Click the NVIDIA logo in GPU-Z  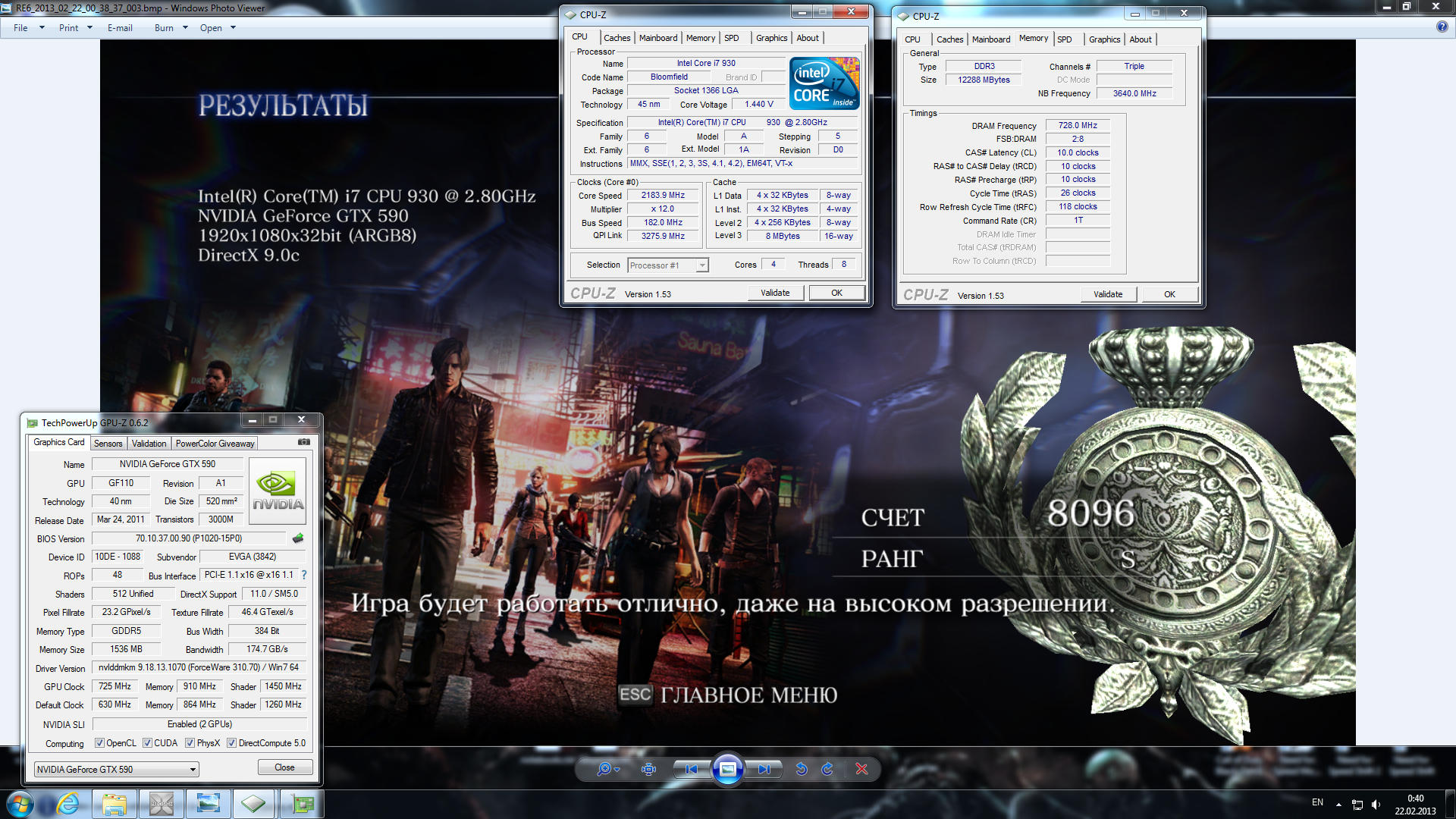click(278, 491)
